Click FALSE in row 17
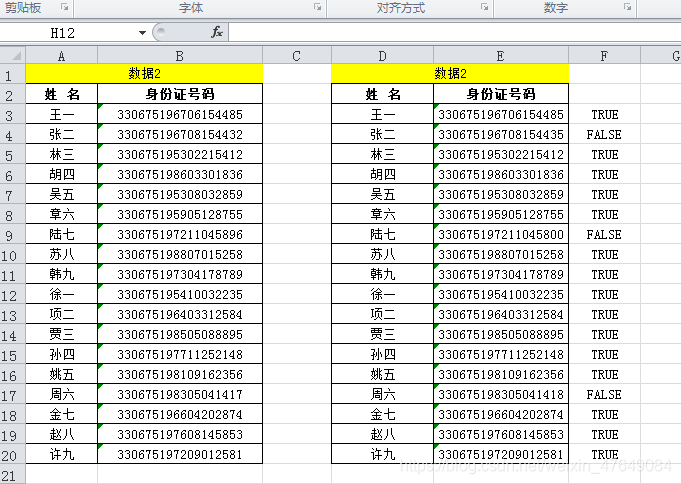 click(604, 394)
